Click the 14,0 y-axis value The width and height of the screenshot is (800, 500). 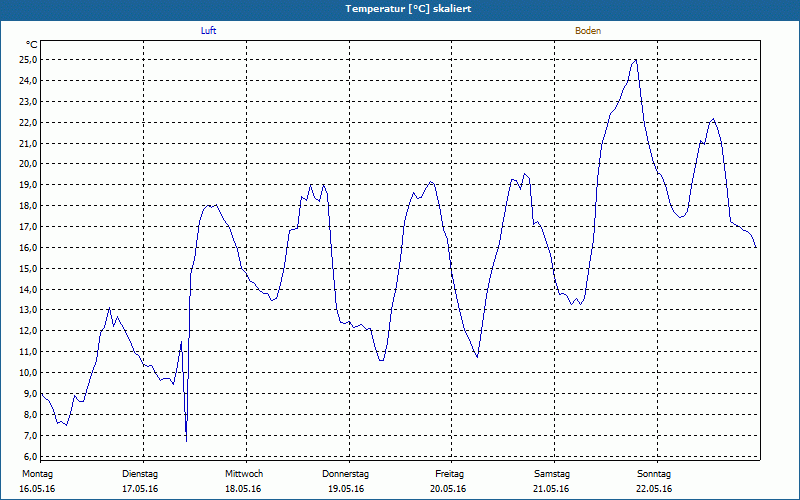29,289
